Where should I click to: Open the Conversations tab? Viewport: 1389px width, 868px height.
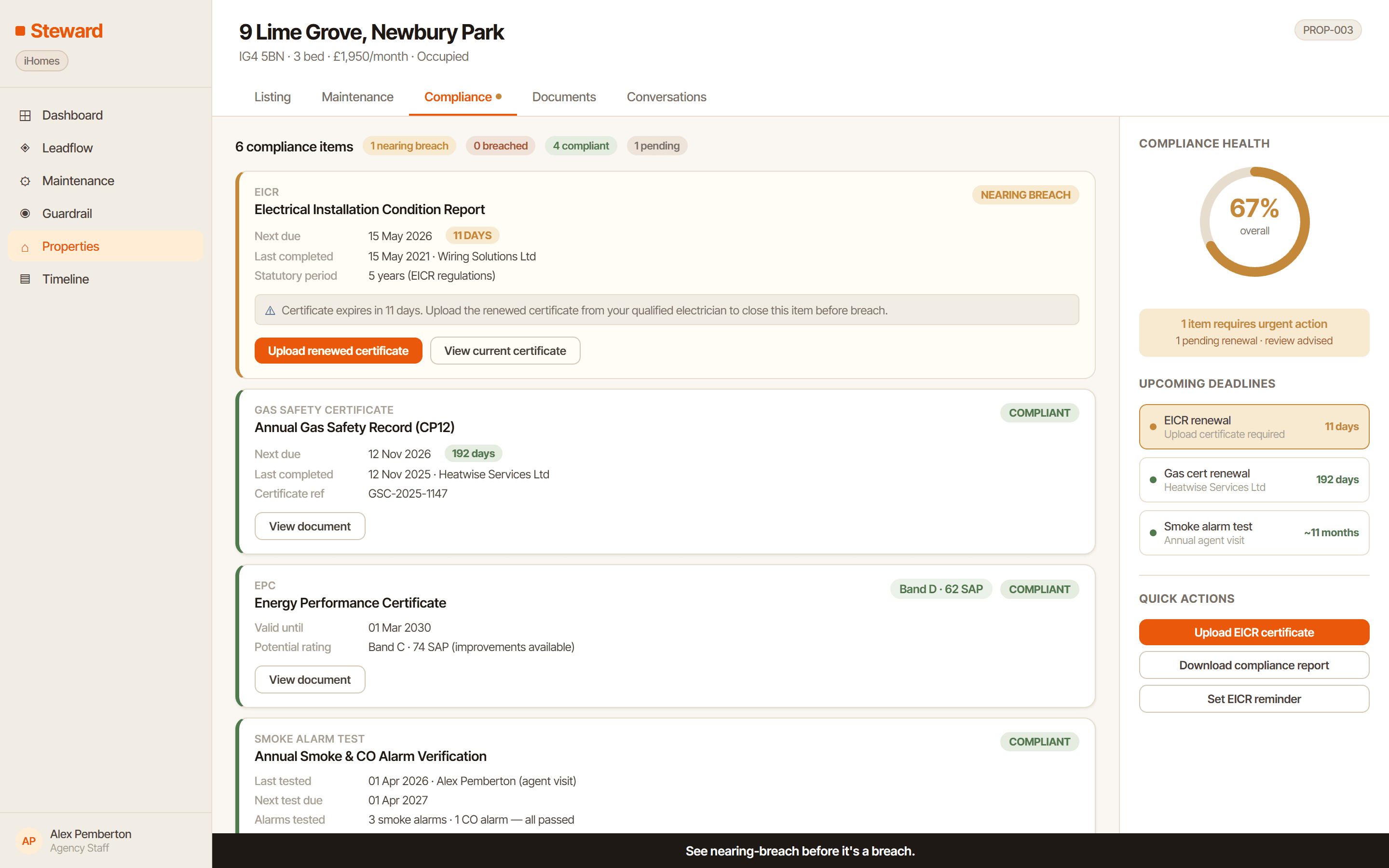point(667,97)
